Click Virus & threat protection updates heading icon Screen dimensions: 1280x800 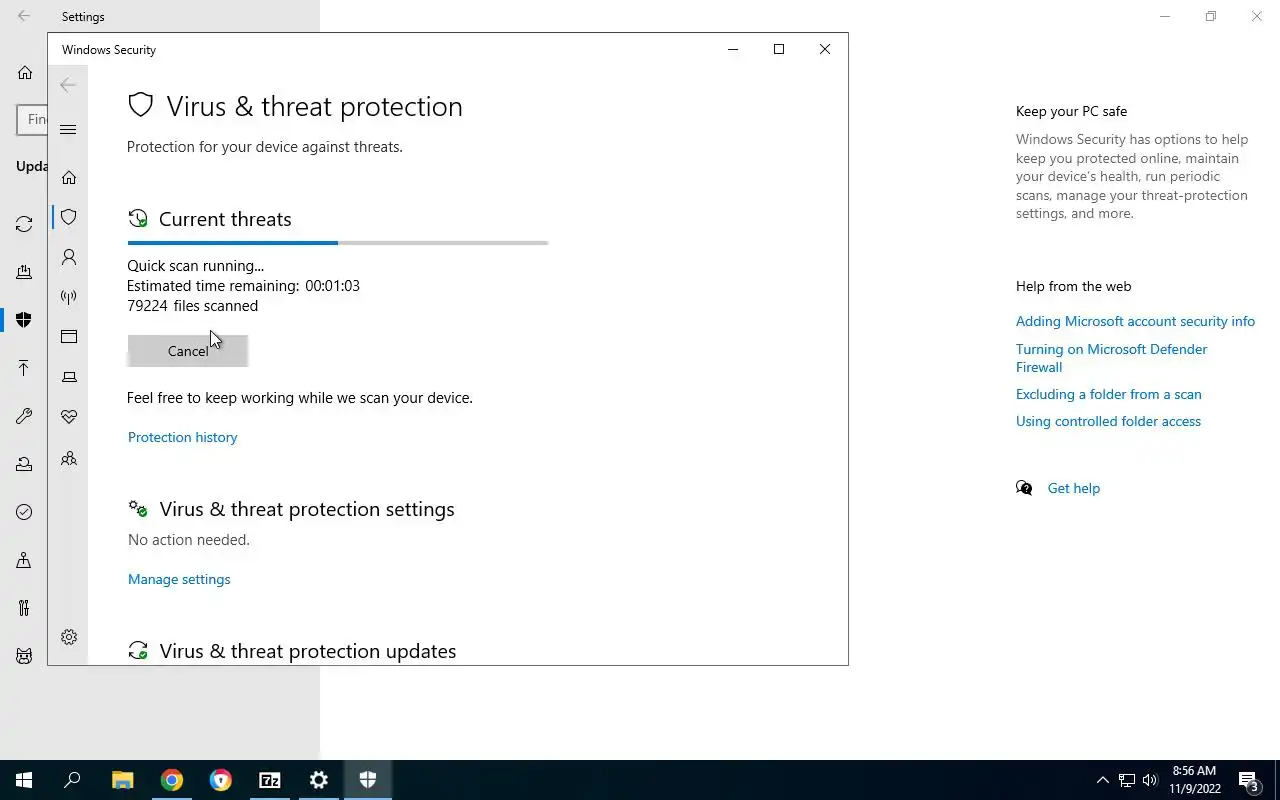coord(138,651)
